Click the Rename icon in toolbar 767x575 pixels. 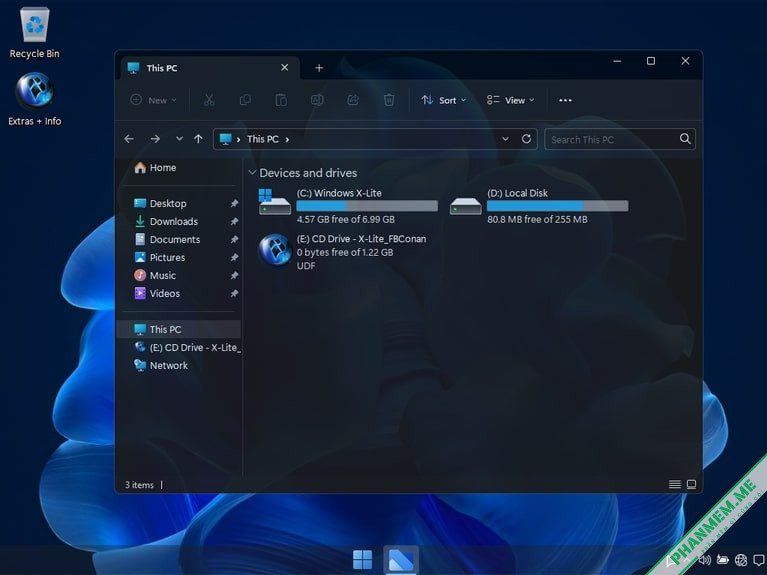click(317, 100)
